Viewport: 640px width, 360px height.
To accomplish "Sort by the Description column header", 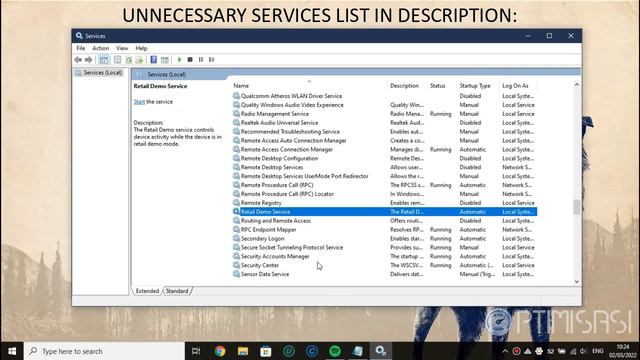I will (x=404, y=86).
